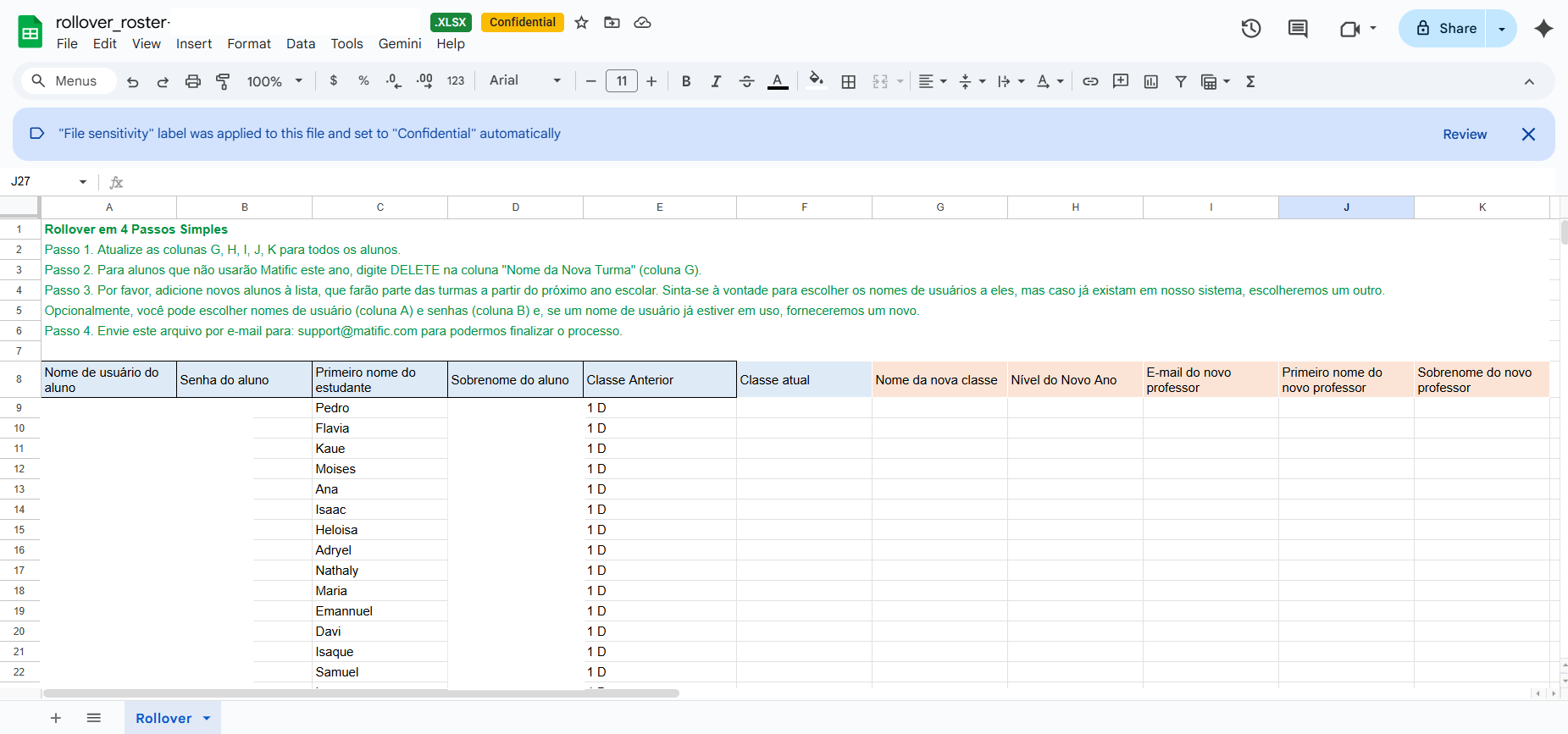Image resolution: width=1568 pixels, height=734 pixels.
Task: Expand the zoom level 100% dropdown
Action: (274, 81)
